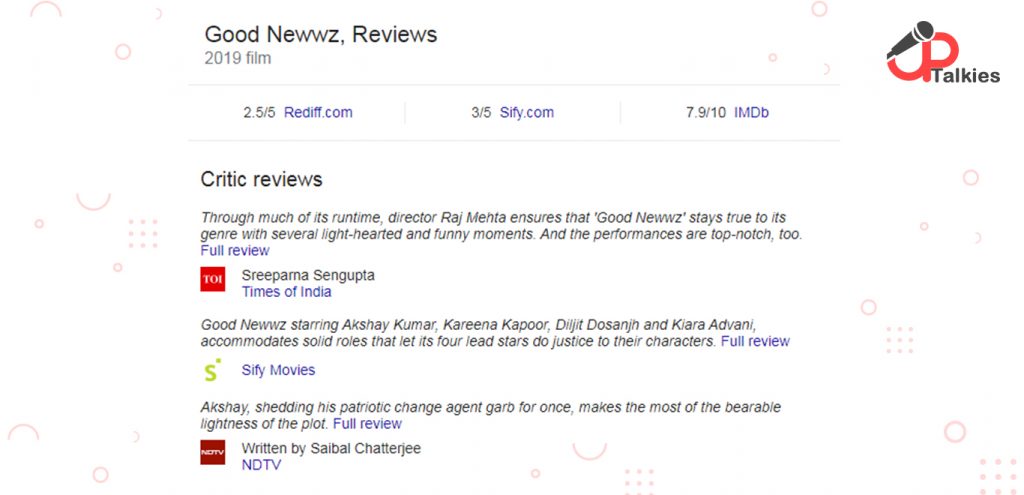Open Full review link after Sify's snippet
This screenshot has height=495, width=1024.
point(755,341)
